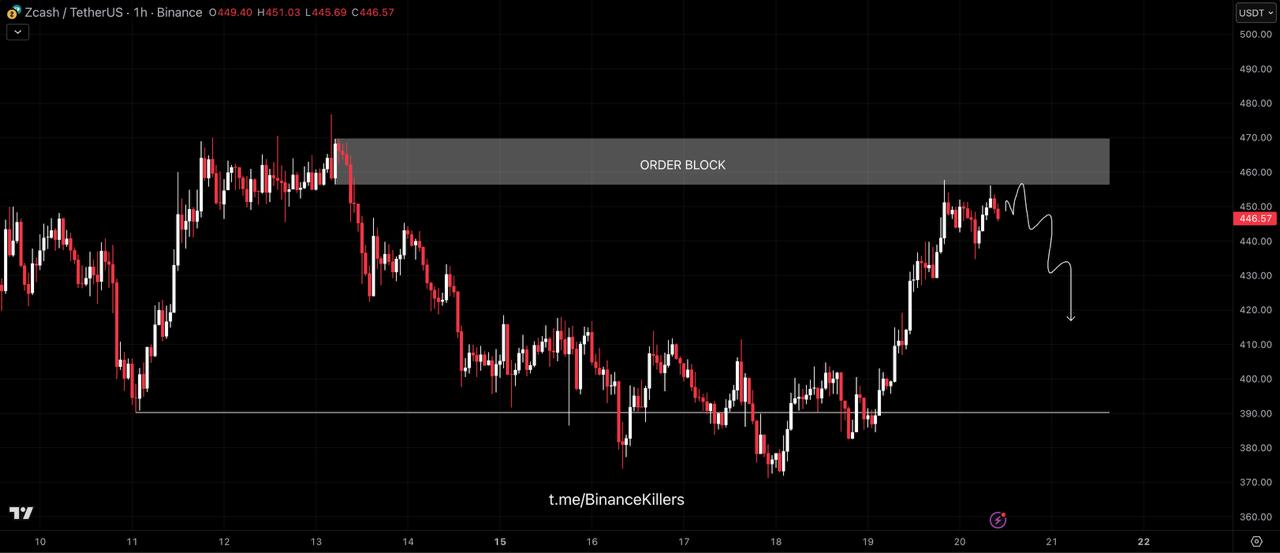Click the 500.00 price axis label

click(x=1254, y=35)
